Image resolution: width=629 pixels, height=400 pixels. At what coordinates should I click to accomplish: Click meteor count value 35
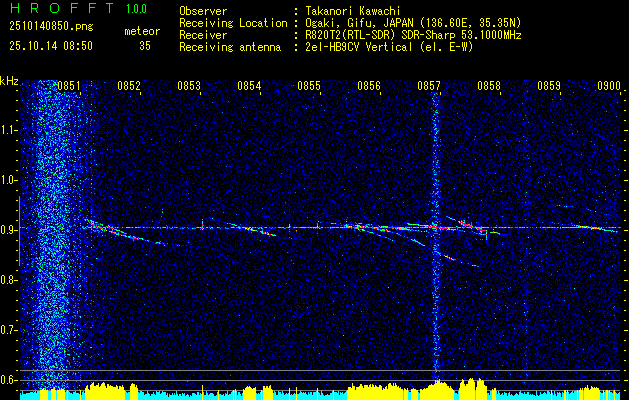pyautogui.click(x=145, y=46)
